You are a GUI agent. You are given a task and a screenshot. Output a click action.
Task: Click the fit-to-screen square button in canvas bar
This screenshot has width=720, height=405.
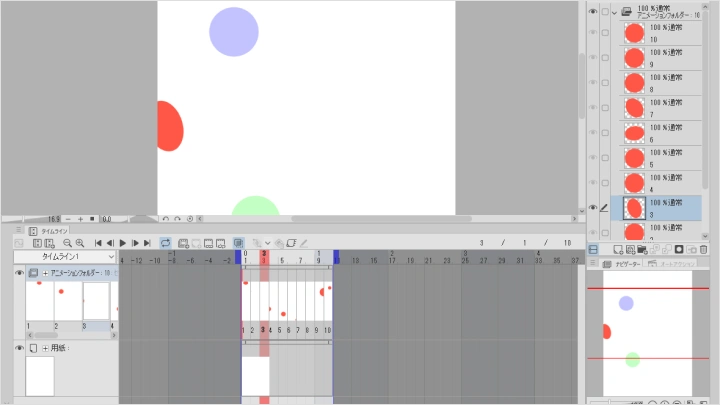click(92, 219)
